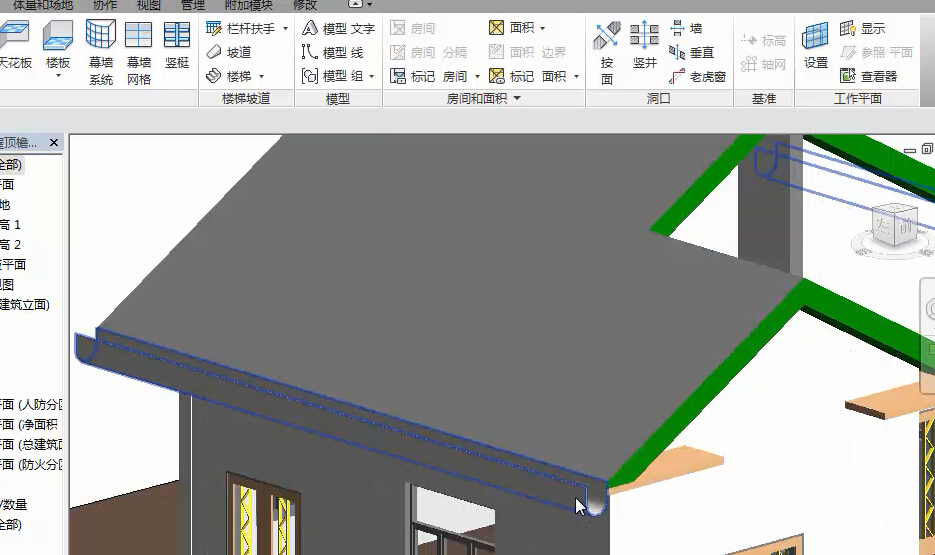Select the 幕墙系统 curtain system tool
This screenshot has height=555, width=935.
(x=101, y=49)
